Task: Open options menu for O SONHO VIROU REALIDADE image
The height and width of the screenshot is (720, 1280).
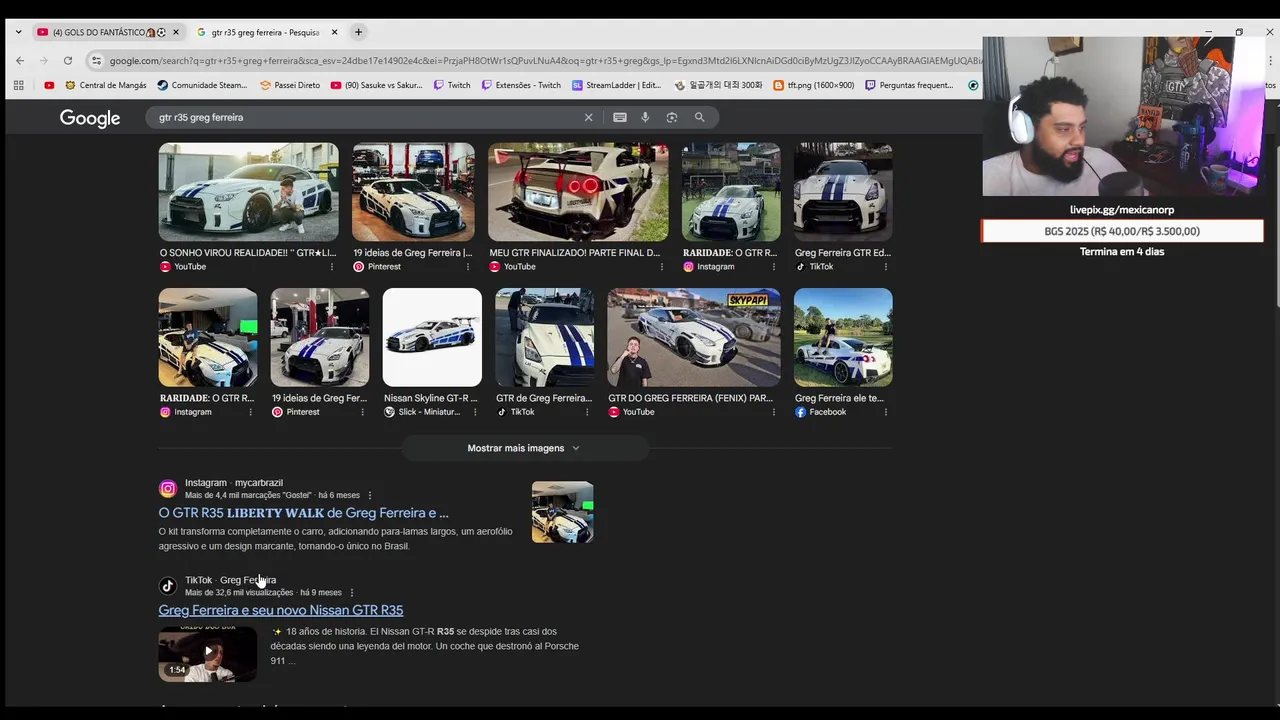Action: coord(331,267)
